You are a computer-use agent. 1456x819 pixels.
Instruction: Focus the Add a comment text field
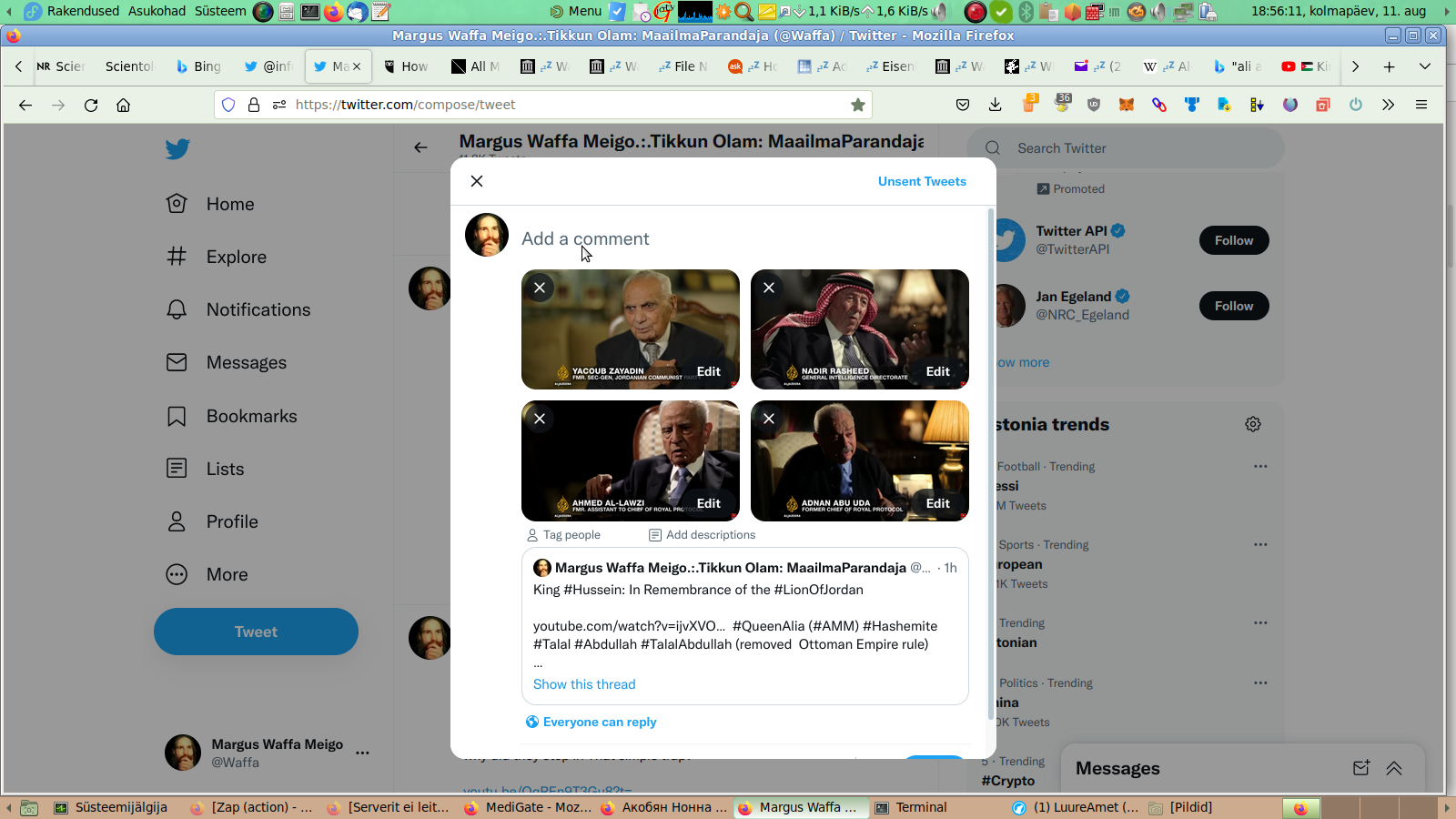744,238
